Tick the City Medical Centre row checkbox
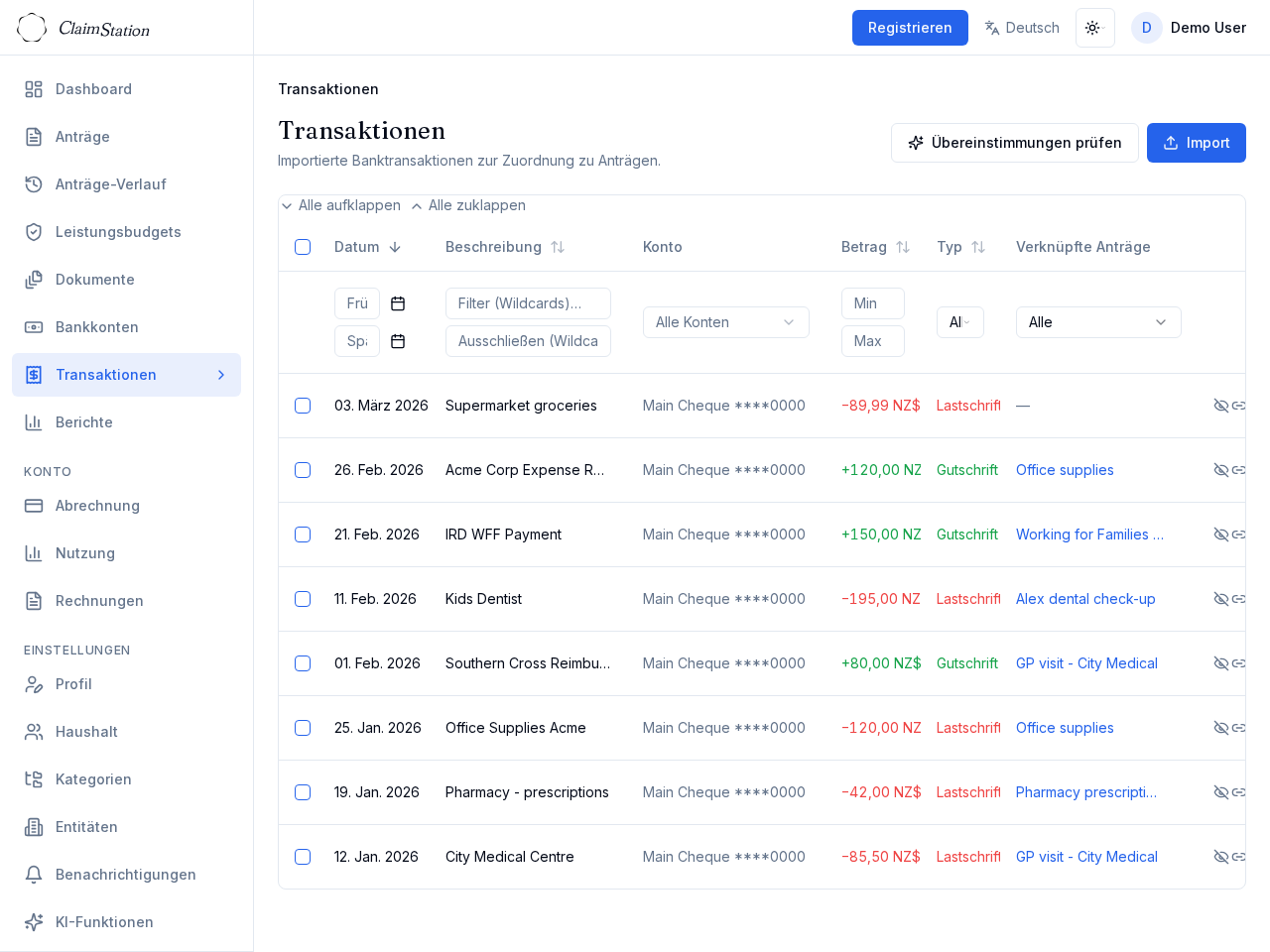The height and width of the screenshot is (952, 1270). point(303,857)
